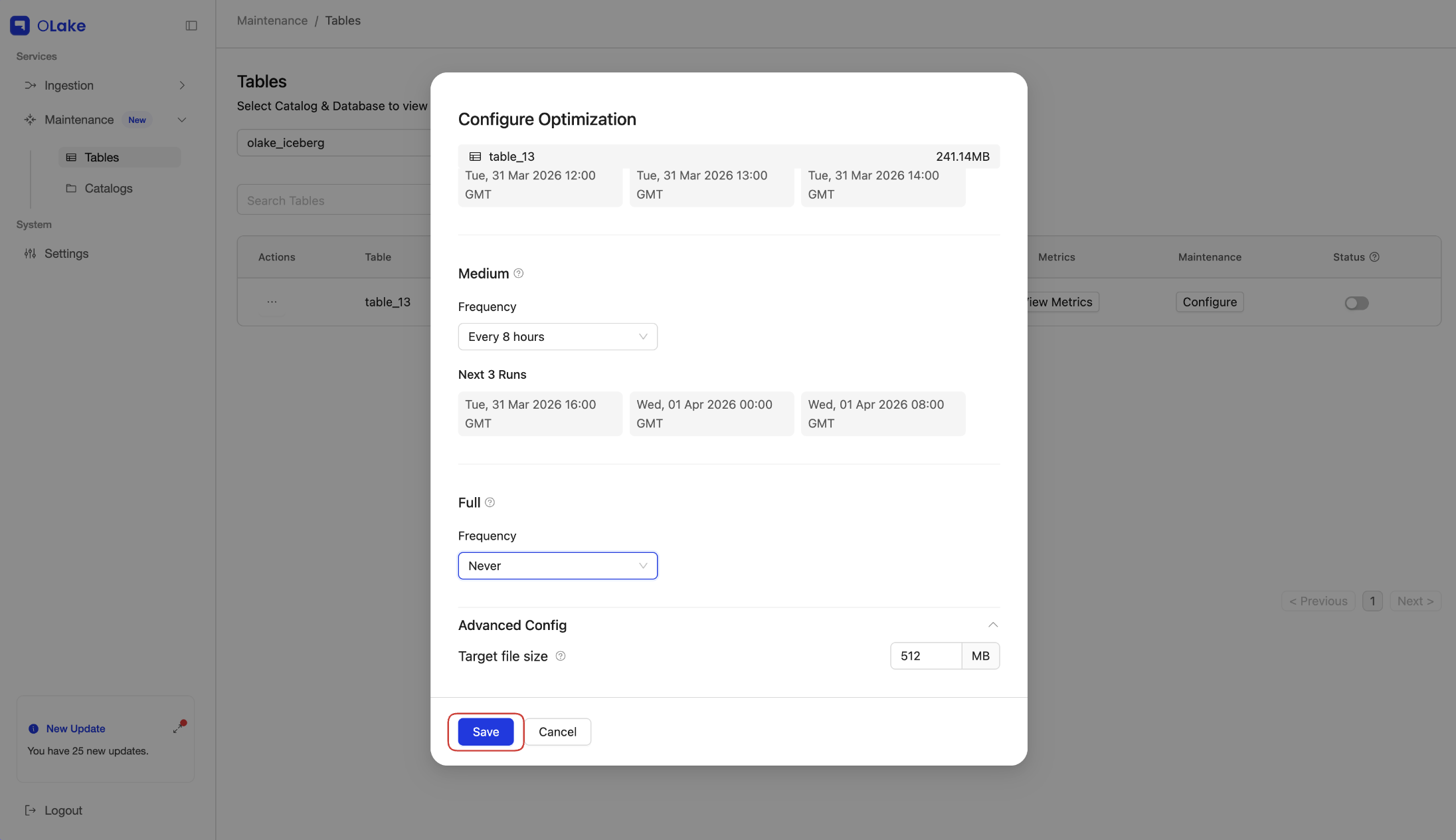Click the OLake logo
The image size is (1456, 840).
[x=47, y=25]
